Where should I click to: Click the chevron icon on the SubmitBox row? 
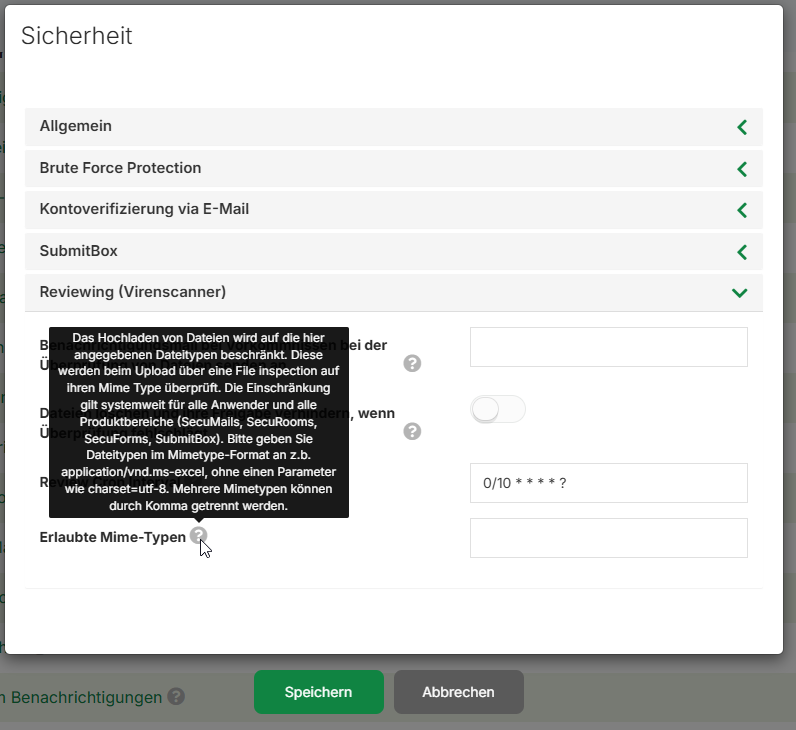click(x=741, y=252)
